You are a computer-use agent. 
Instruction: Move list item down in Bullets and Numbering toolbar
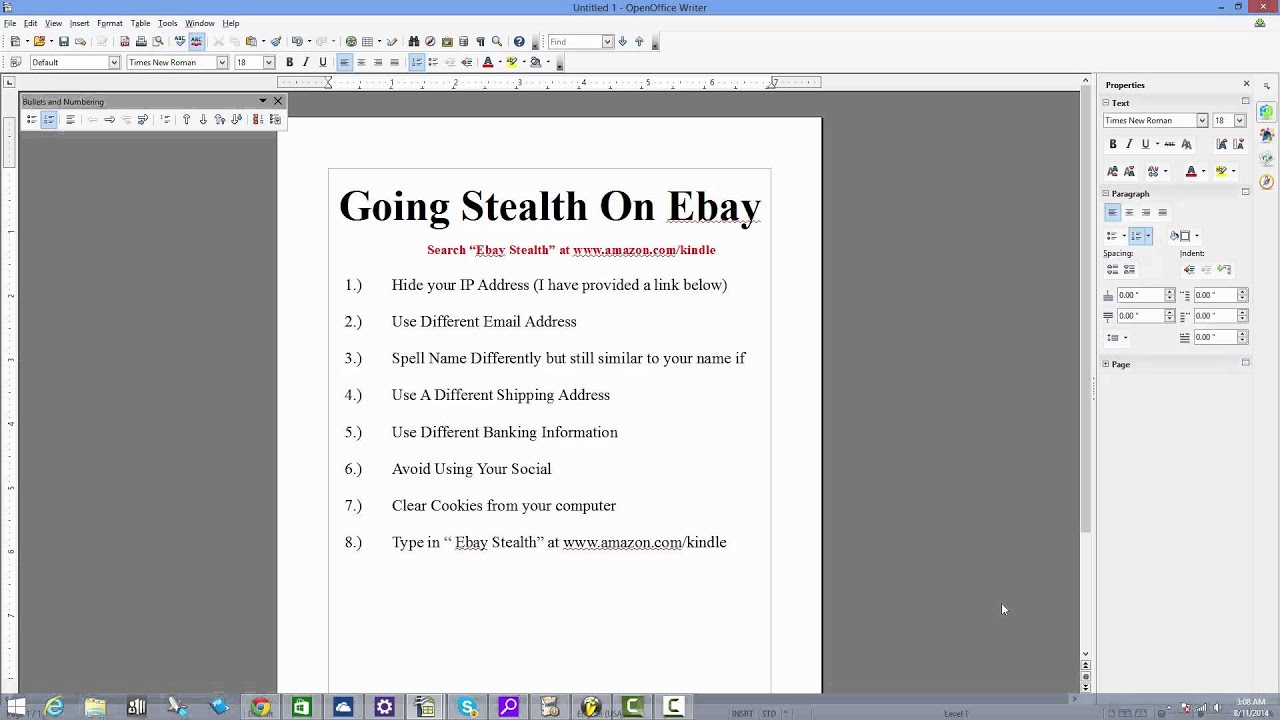203,120
